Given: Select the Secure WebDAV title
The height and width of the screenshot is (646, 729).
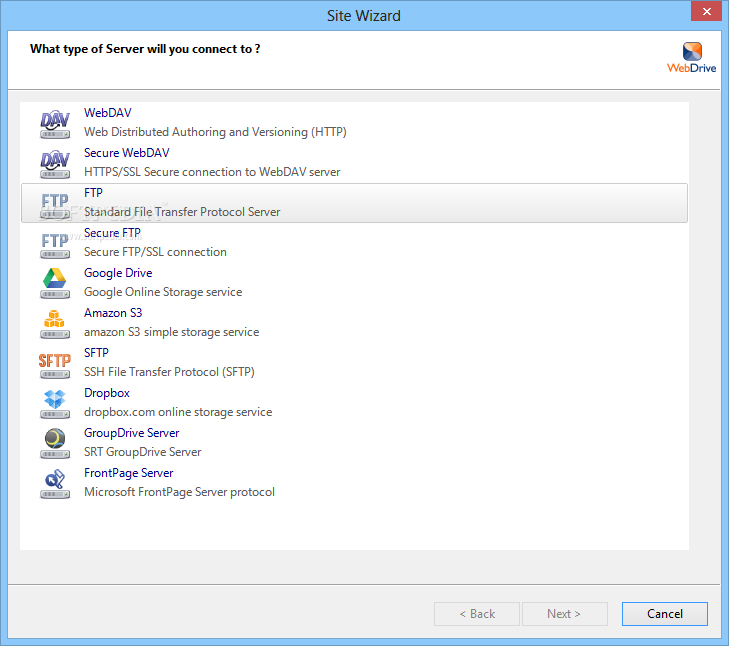Looking at the screenshot, I should pyautogui.click(x=126, y=153).
